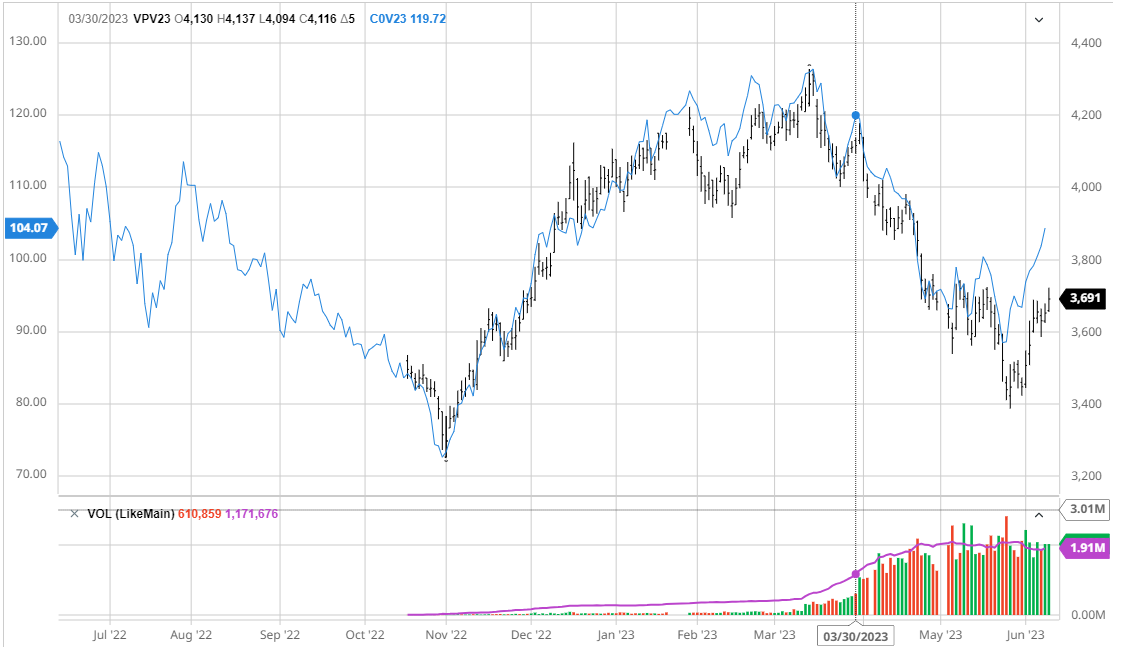
Task: Click the 3.01M volume axis label
Action: (x=1086, y=510)
